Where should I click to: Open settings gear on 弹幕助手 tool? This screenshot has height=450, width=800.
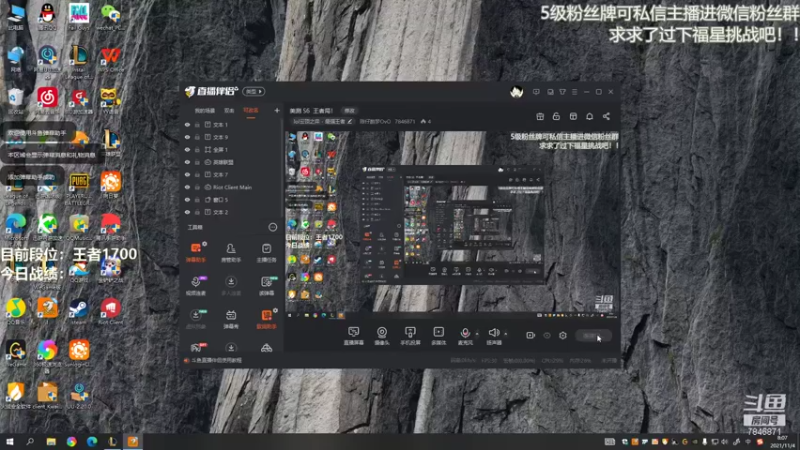point(205,244)
